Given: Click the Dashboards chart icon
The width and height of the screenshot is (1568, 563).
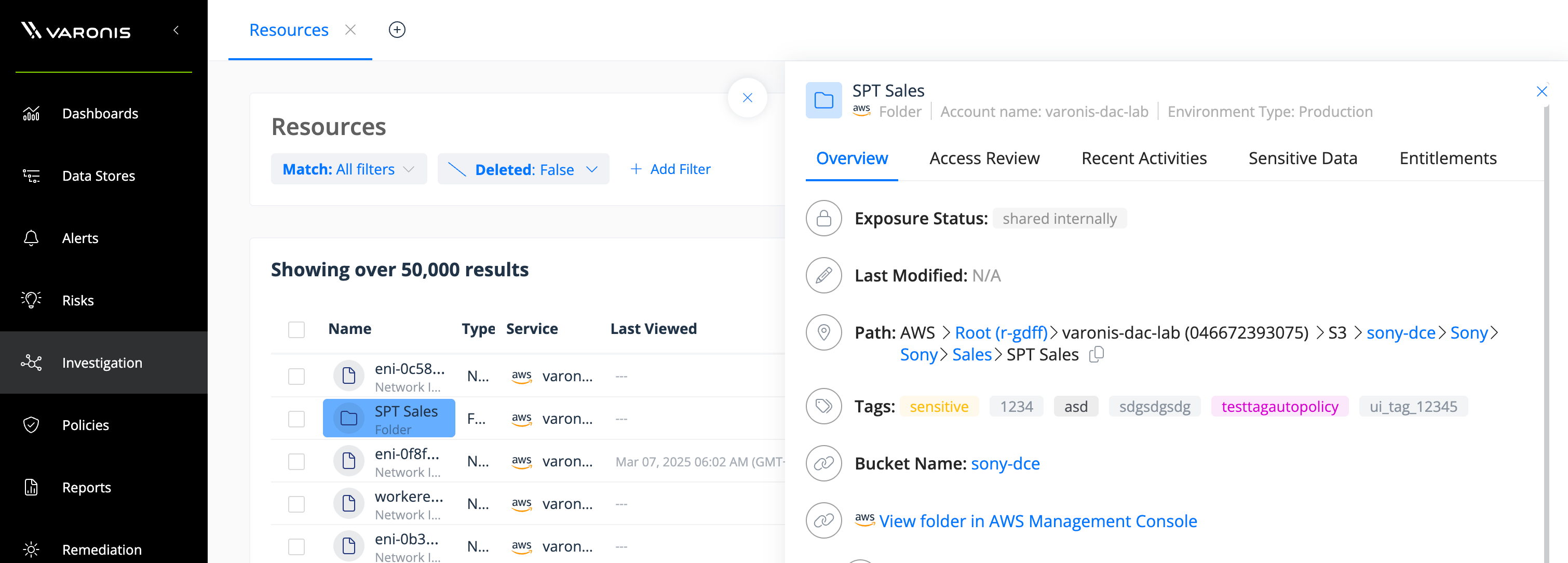Looking at the screenshot, I should pos(31,113).
